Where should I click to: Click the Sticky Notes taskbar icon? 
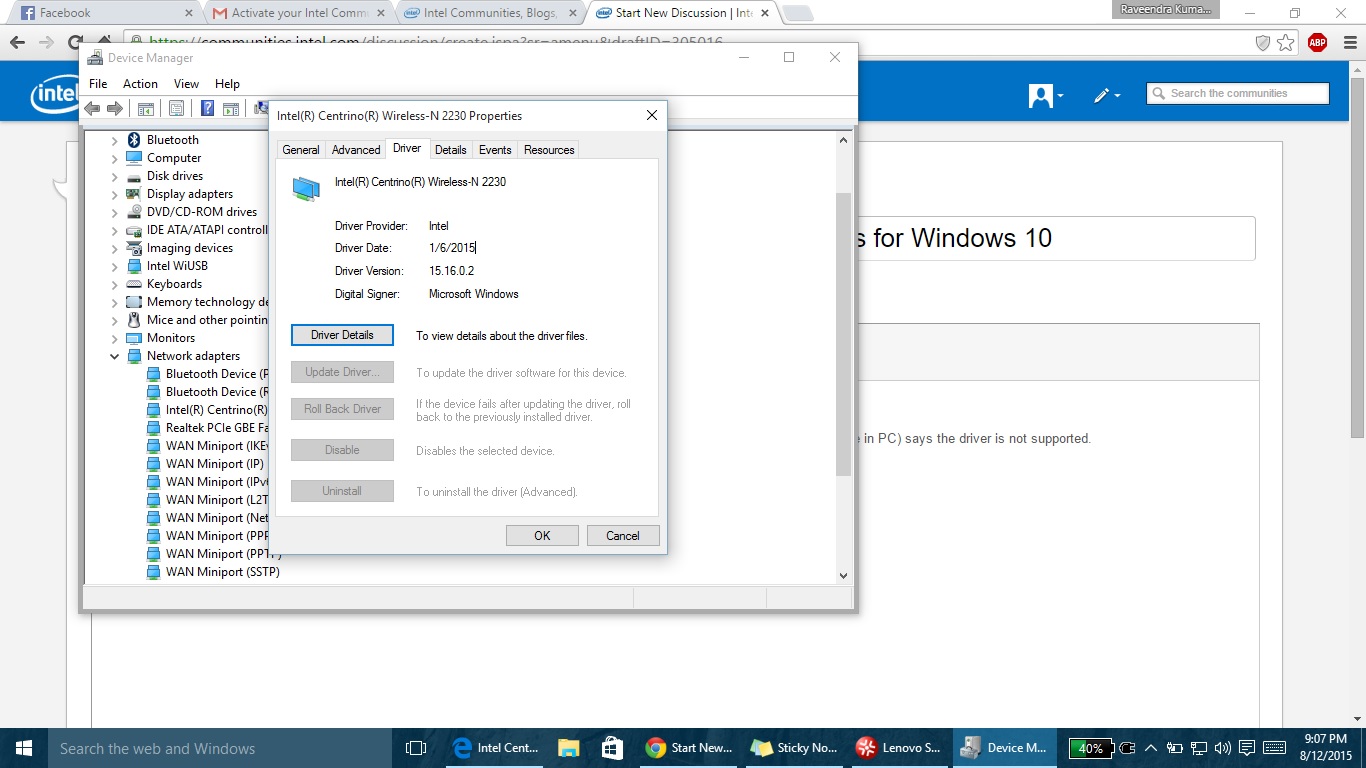(794, 747)
